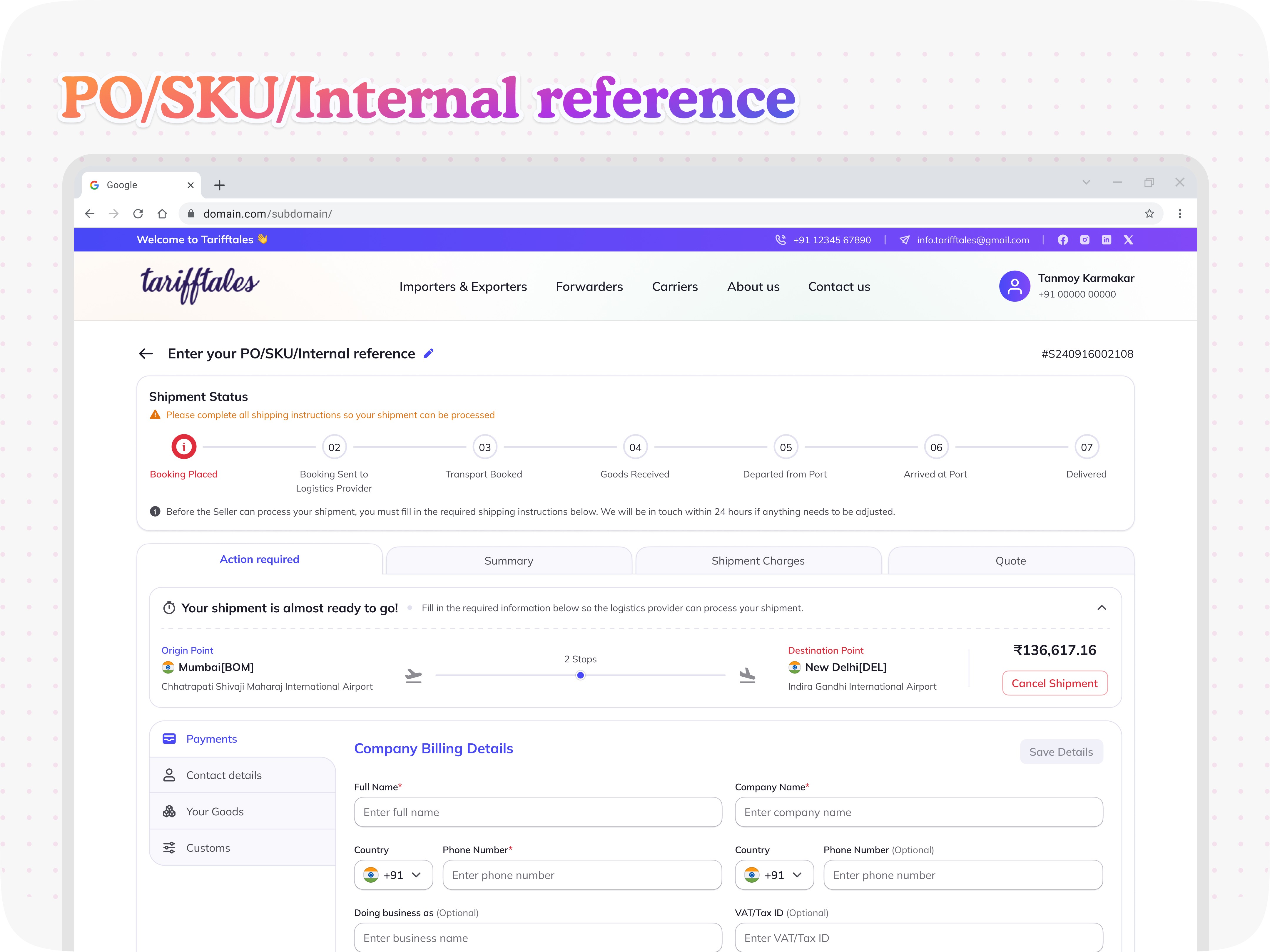
Task: Click the Enter full name input field
Action: (537, 812)
